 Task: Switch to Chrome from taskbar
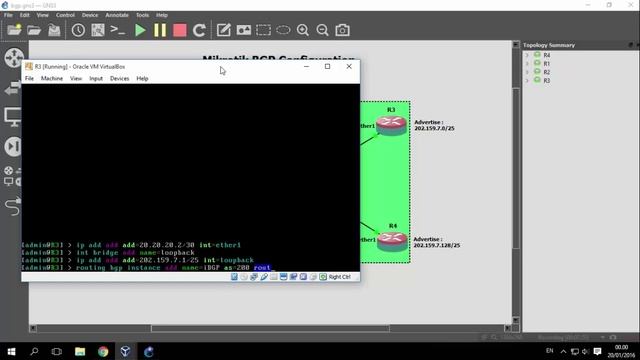click(x=103, y=351)
